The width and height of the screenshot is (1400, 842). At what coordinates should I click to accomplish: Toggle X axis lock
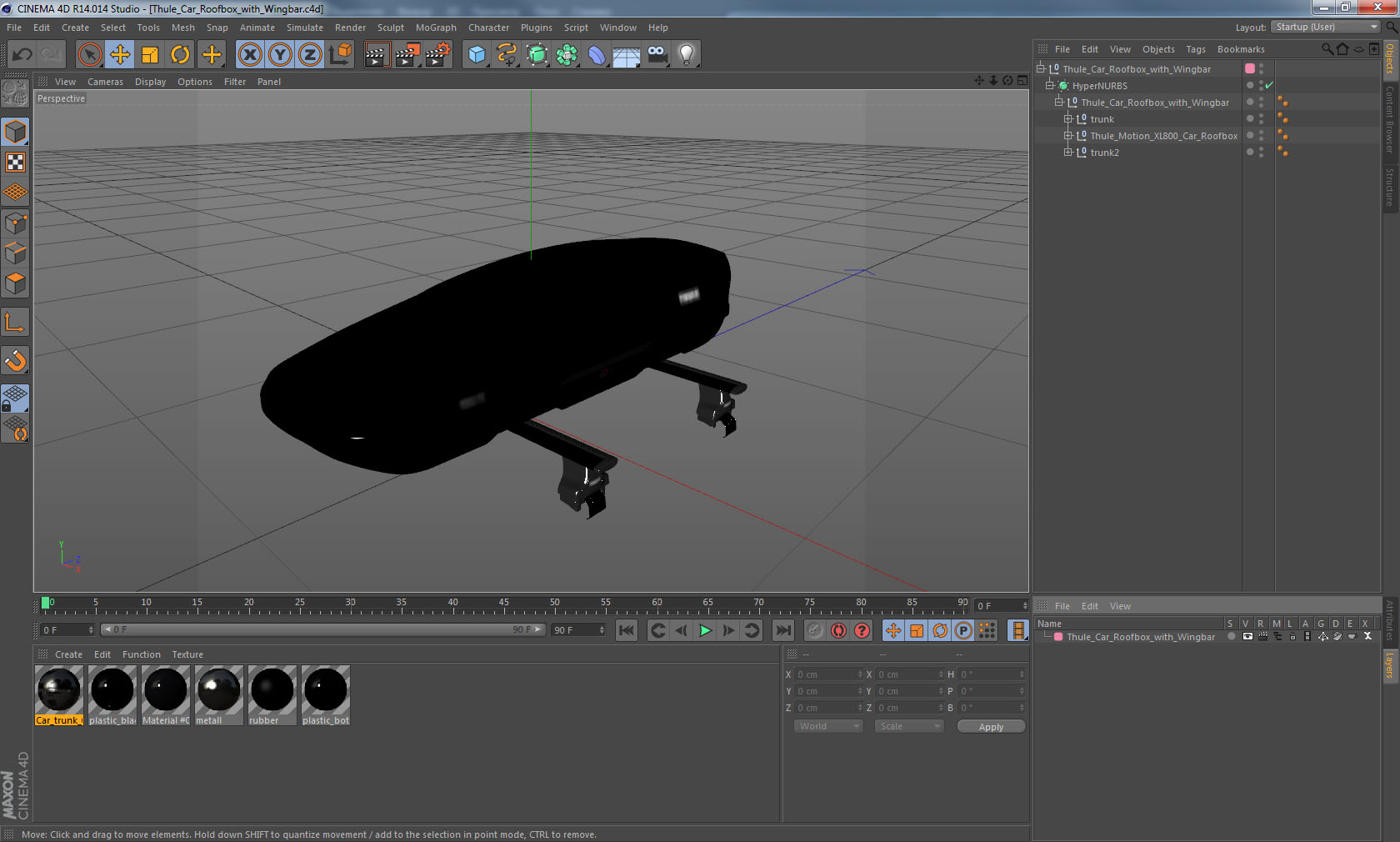click(x=249, y=55)
